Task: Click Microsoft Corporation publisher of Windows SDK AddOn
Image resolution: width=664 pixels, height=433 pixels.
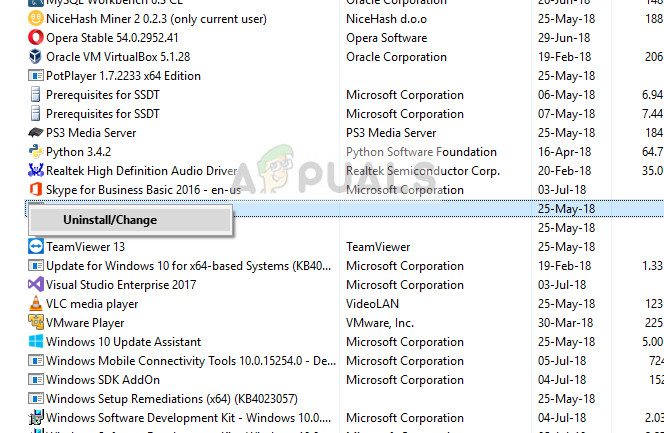Action: 405,380
